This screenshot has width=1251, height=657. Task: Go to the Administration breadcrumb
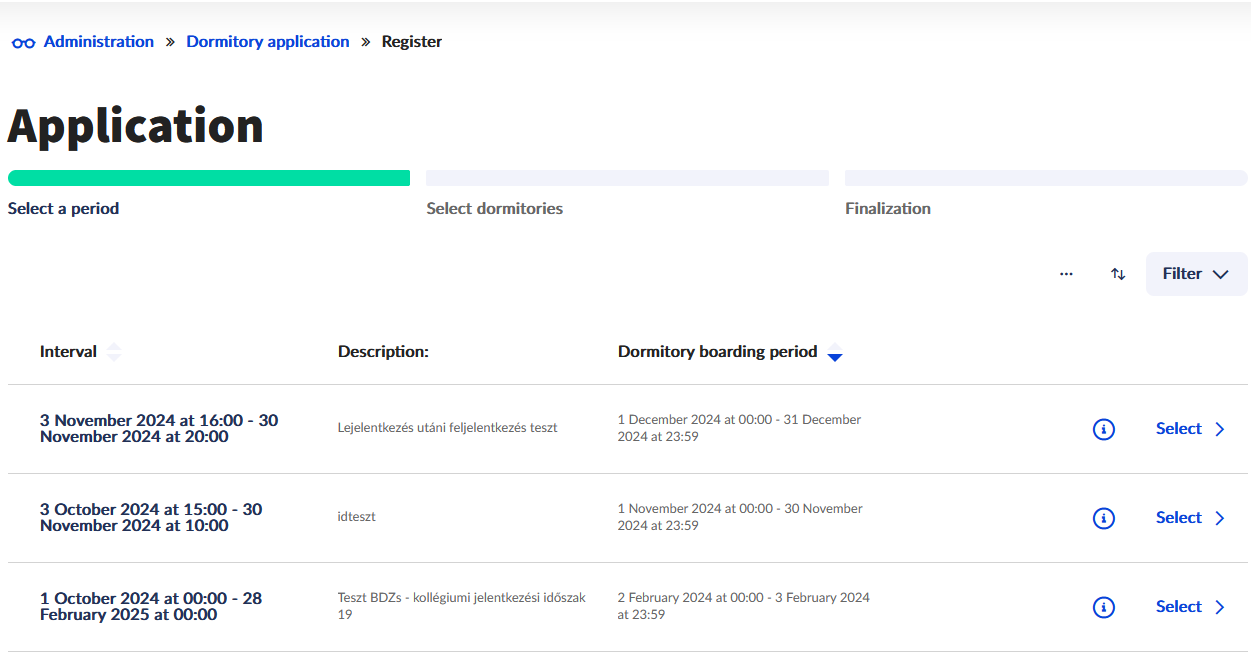pos(99,42)
